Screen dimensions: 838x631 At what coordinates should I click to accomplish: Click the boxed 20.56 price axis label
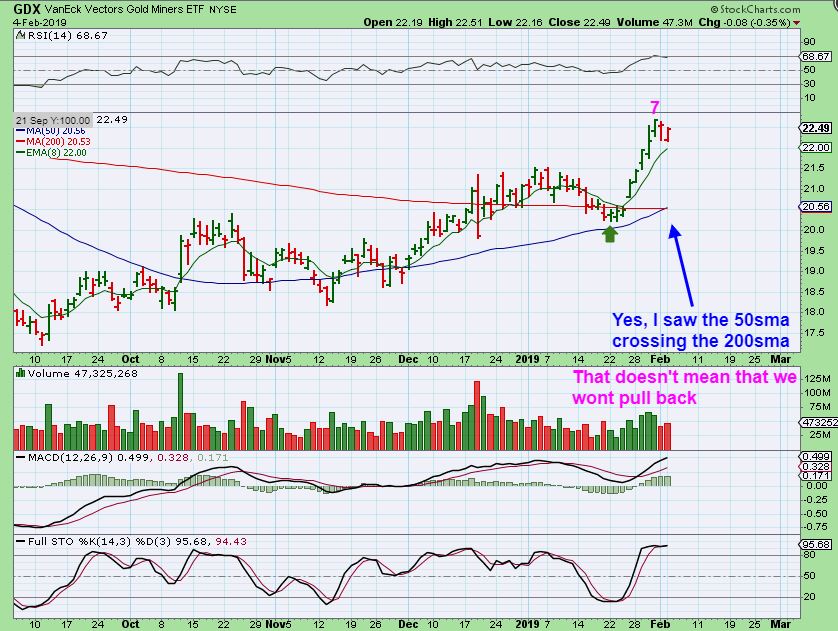click(816, 207)
